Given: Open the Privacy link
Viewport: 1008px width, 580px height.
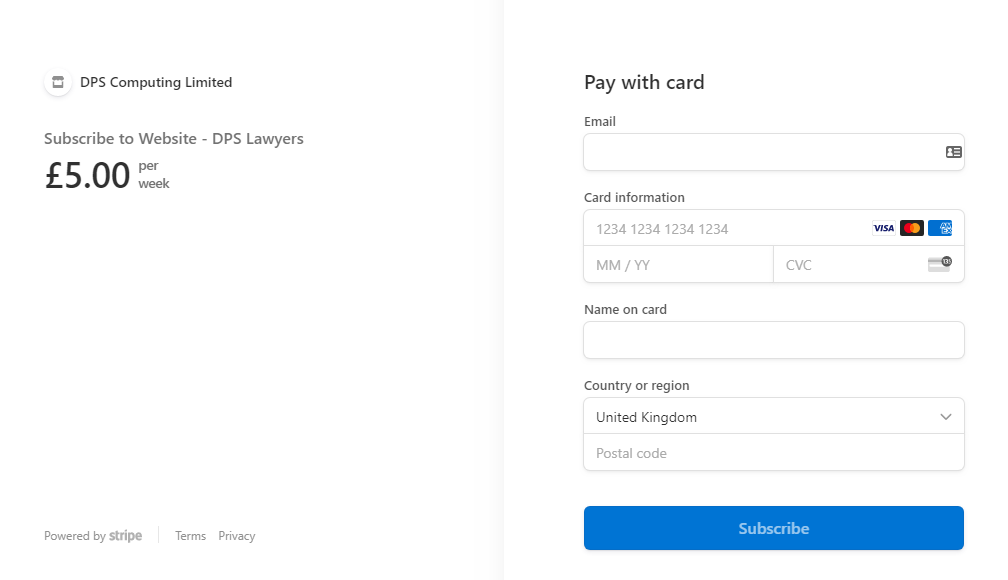Looking at the screenshot, I should pyautogui.click(x=237, y=536).
